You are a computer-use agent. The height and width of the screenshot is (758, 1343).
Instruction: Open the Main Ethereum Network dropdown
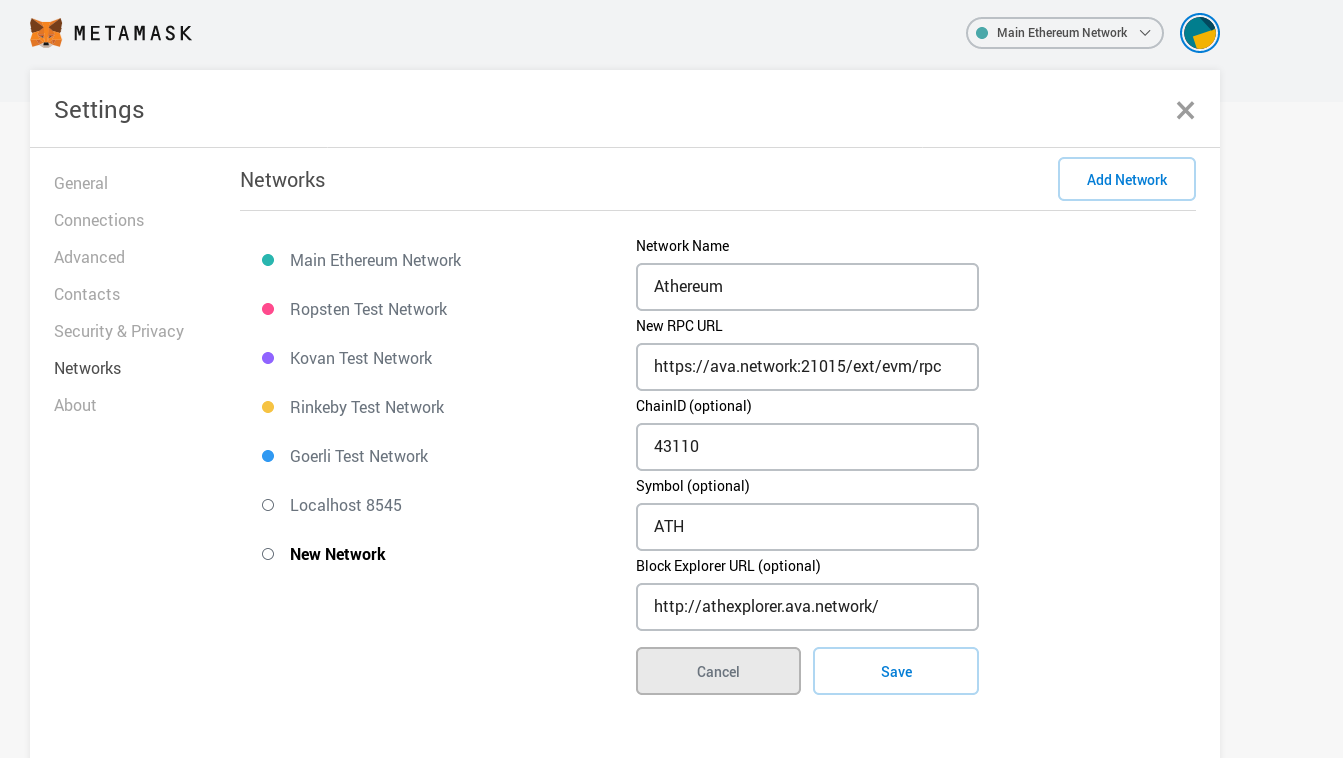(1064, 33)
